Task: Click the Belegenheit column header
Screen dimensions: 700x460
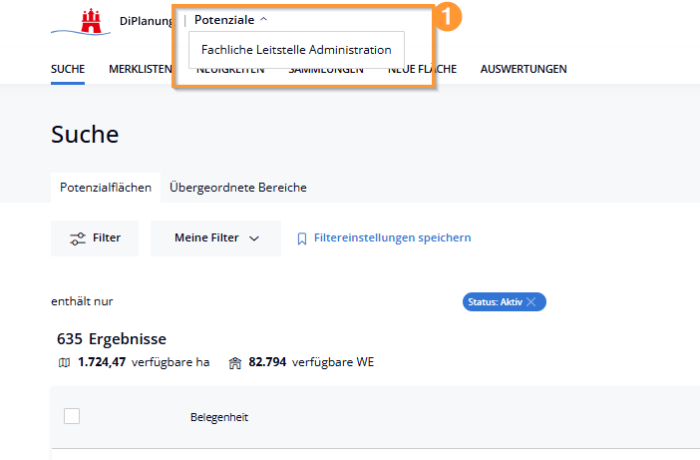Action: click(x=219, y=417)
